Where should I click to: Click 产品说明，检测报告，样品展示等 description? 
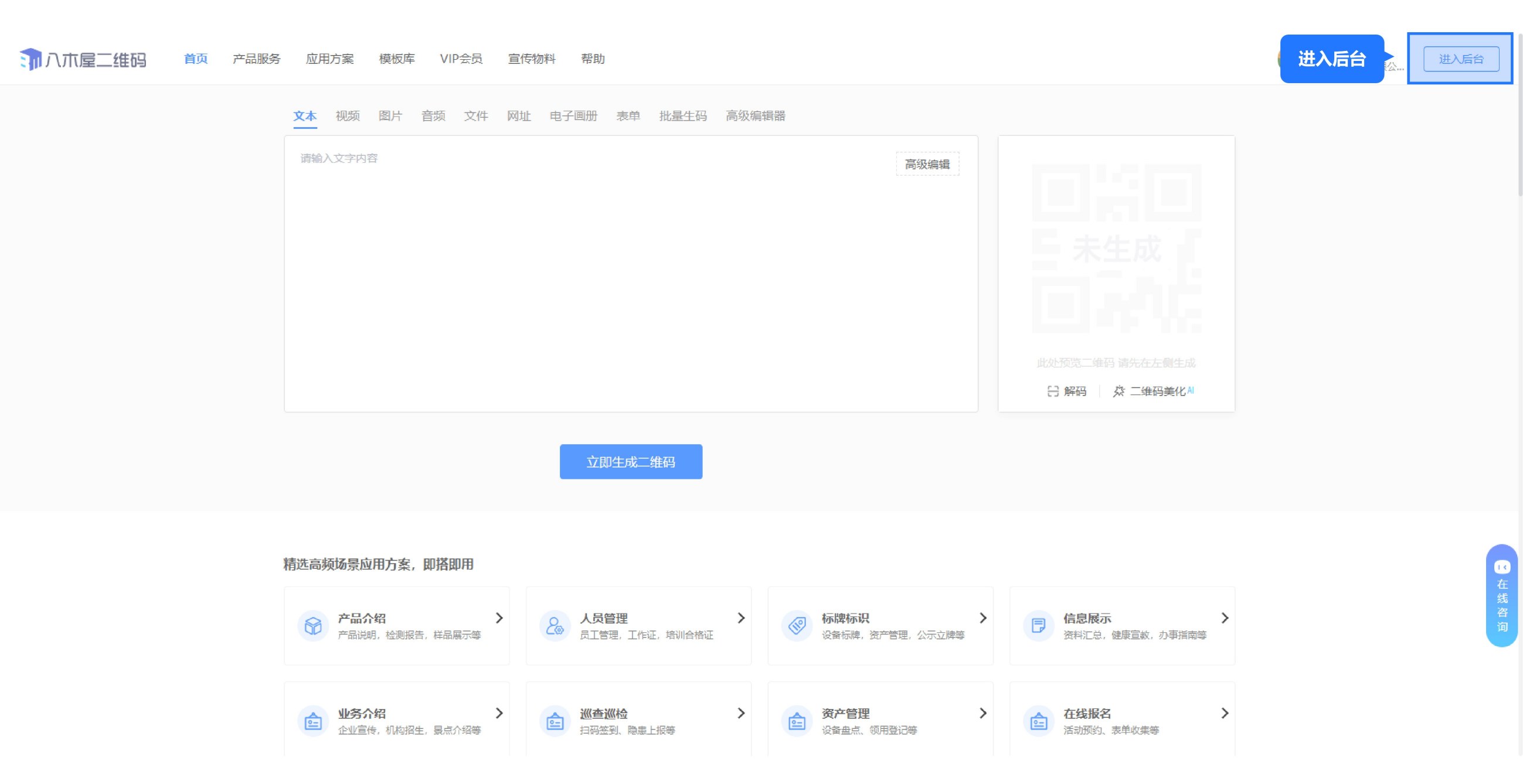tap(409, 635)
